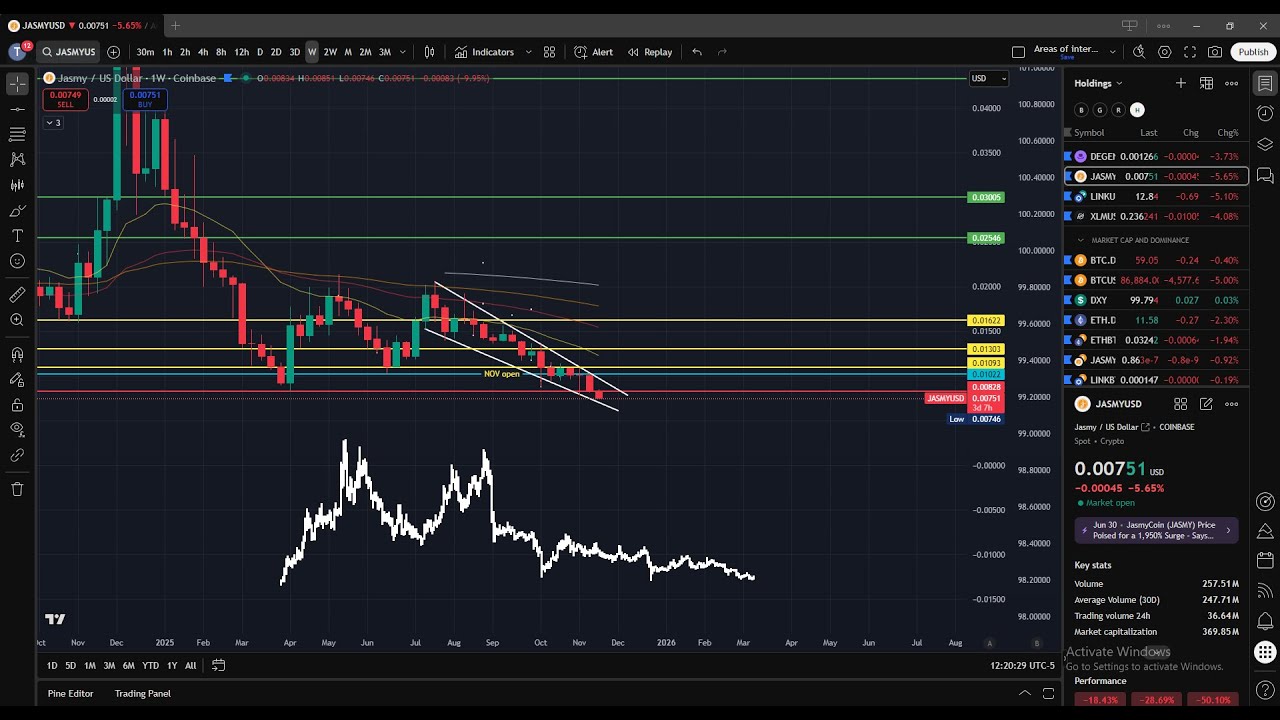Open candlestick chart type selector
Image resolution: width=1280 pixels, height=720 pixels.
(x=429, y=52)
